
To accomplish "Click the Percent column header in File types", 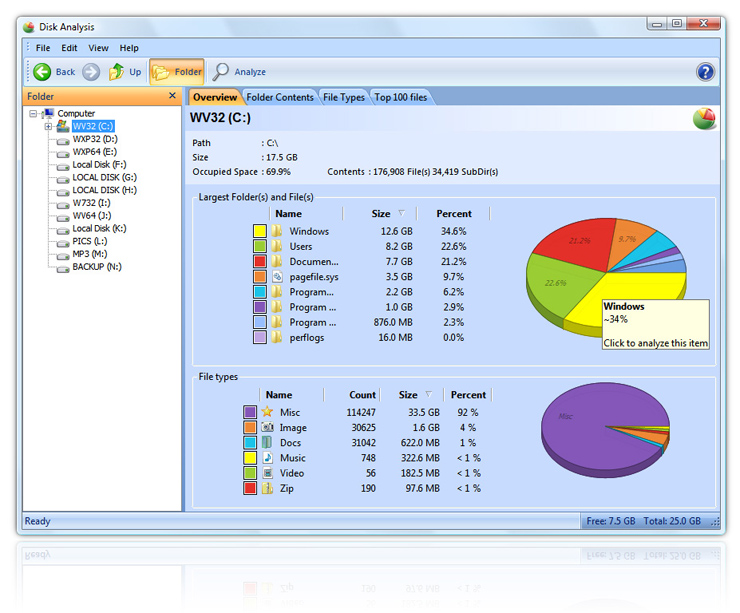I will coord(468,395).
